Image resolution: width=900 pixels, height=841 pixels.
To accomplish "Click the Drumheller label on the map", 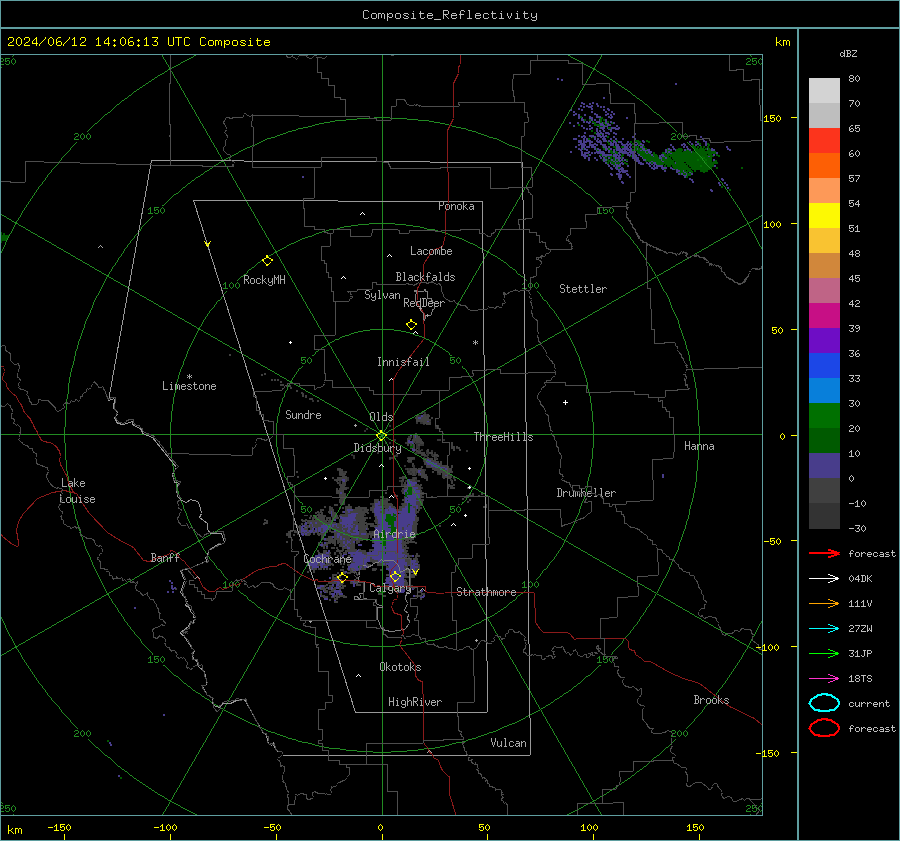I will click(586, 493).
